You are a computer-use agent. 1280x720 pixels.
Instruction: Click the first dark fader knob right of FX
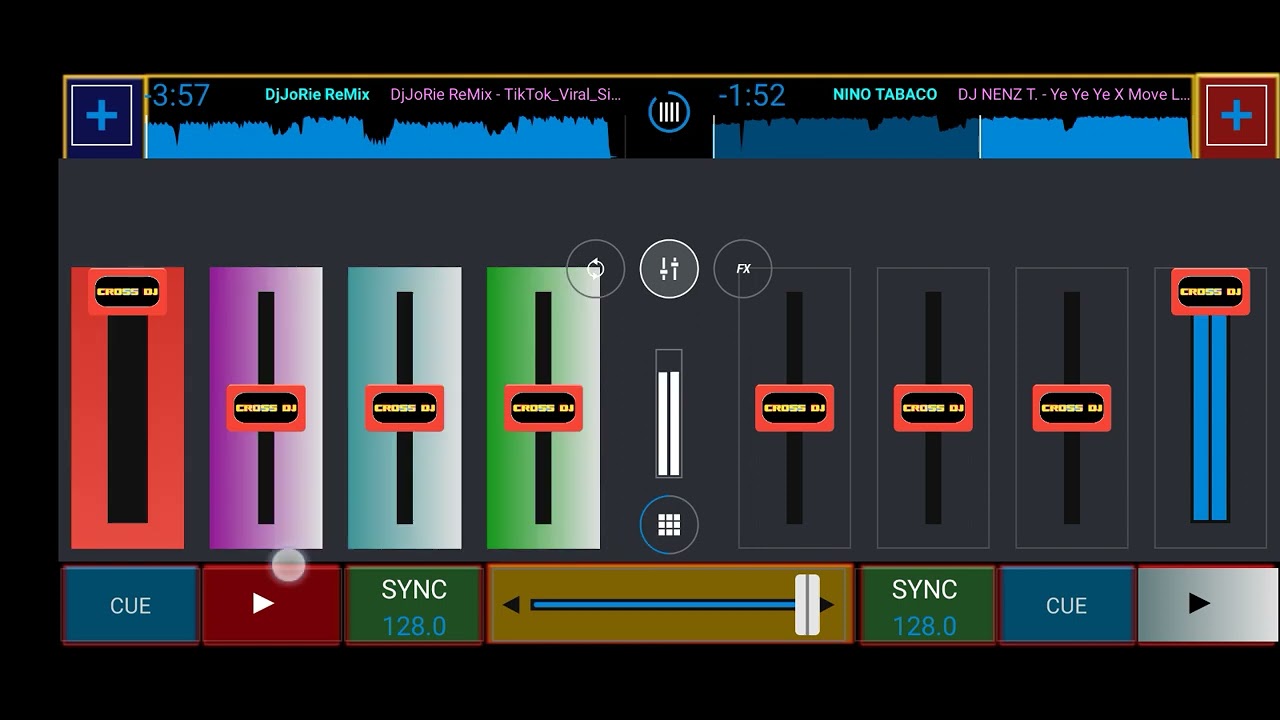click(794, 408)
